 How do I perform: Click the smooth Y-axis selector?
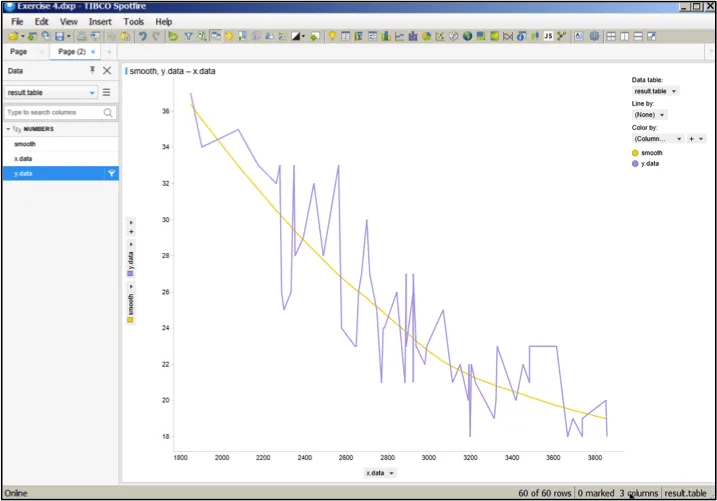pyautogui.click(x=131, y=304)
